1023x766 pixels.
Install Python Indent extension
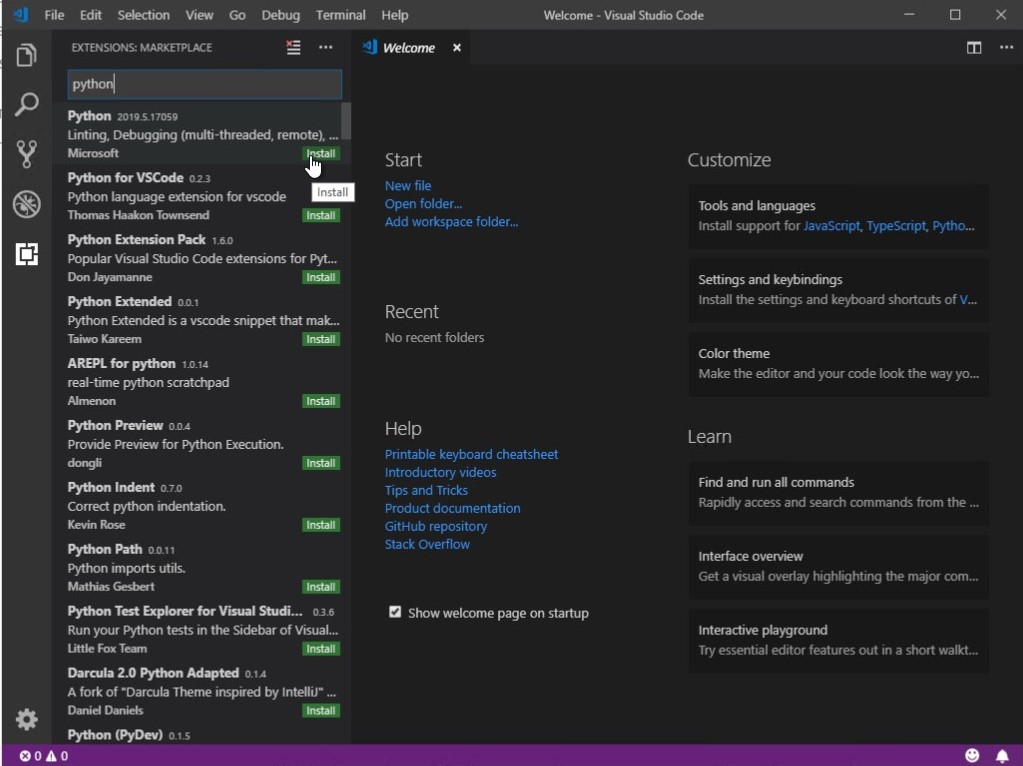click(x=321, y=525)
